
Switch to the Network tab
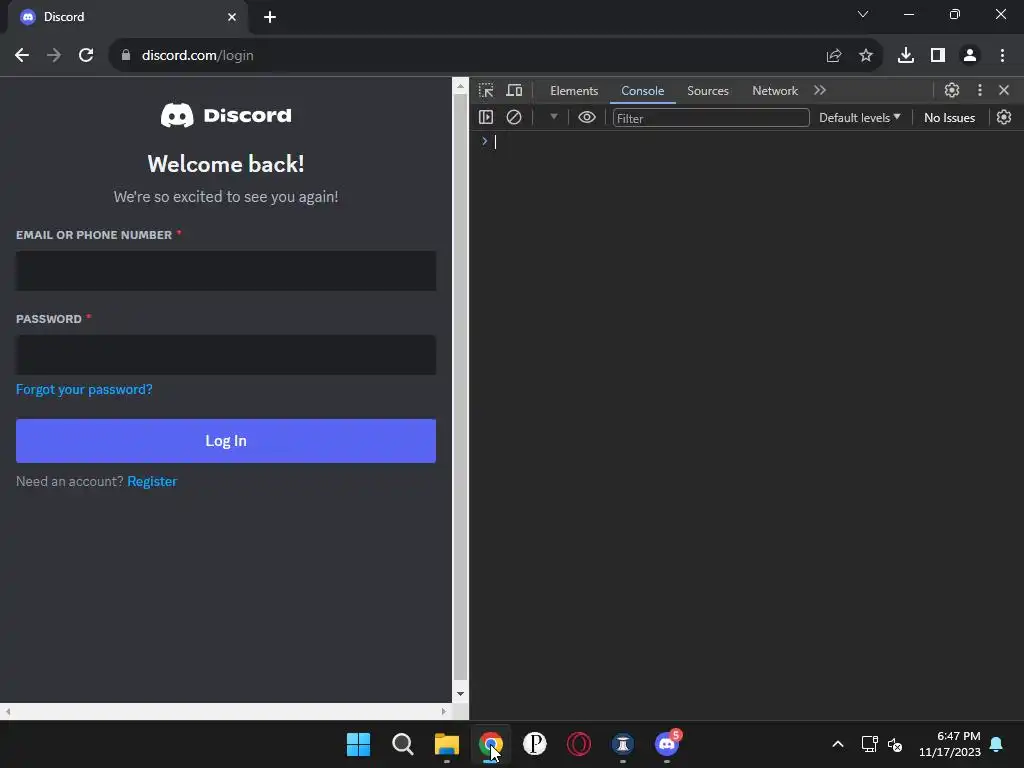click(775, 91)
